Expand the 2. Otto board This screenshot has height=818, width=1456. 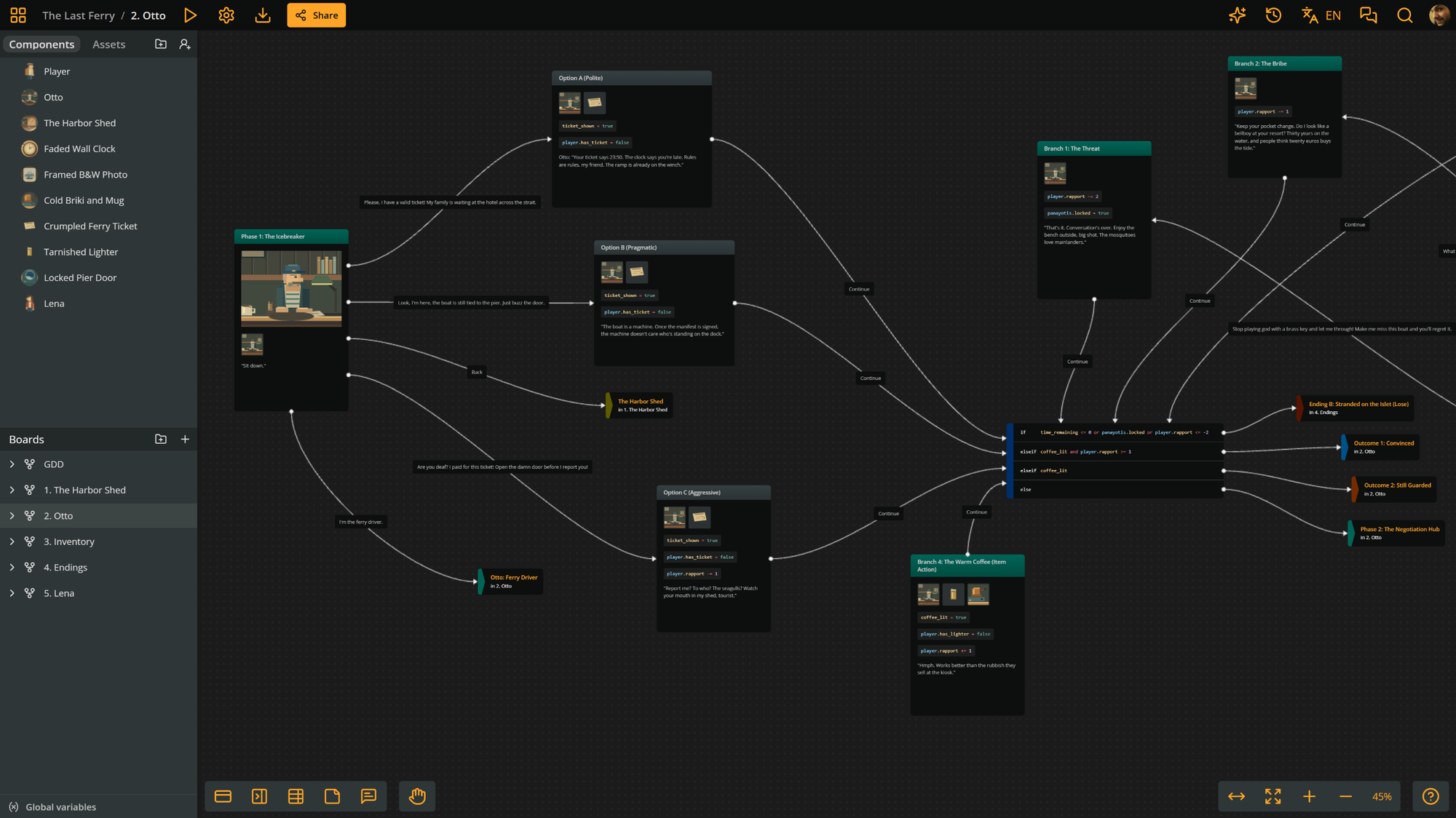[x=12, y=516]
